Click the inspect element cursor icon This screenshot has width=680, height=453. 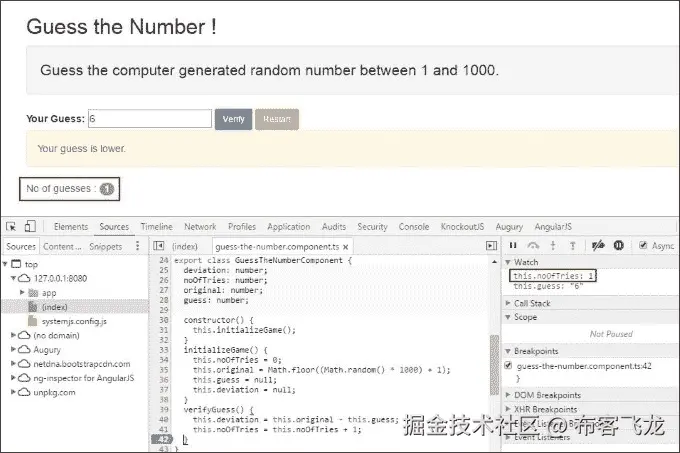click(x=11, y=226)
